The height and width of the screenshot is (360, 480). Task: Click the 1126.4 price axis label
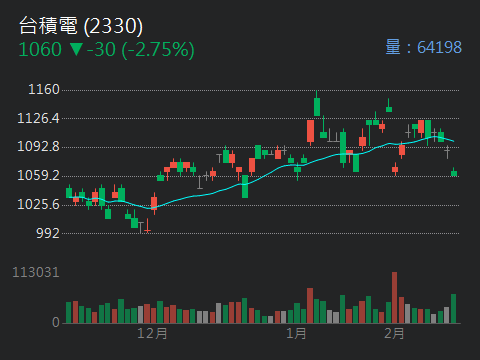[38, 118]
